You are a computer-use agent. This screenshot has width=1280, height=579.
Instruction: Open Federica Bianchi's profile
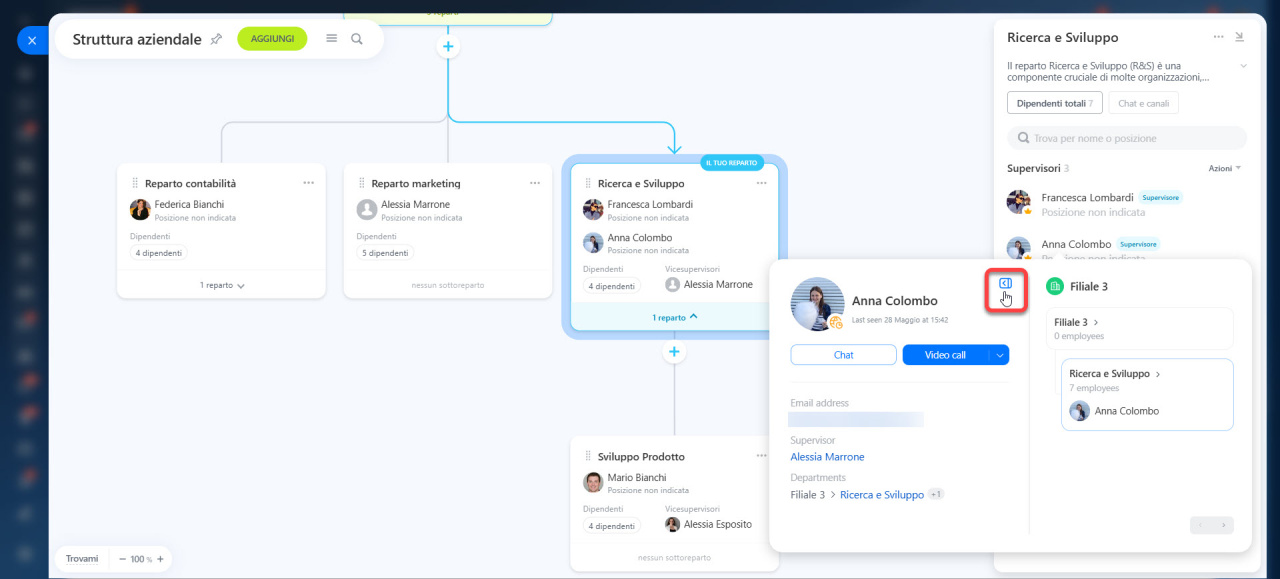tap(189, 204)
